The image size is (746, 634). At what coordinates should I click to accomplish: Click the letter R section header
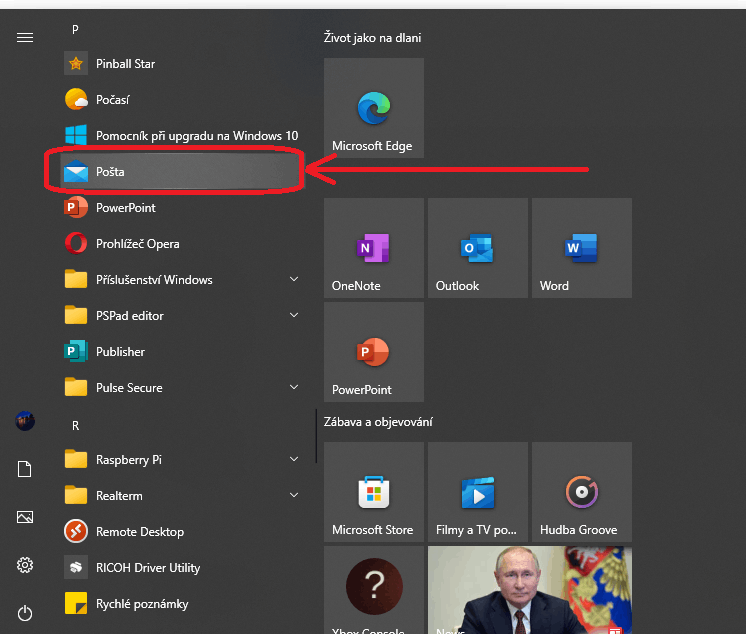75,426
